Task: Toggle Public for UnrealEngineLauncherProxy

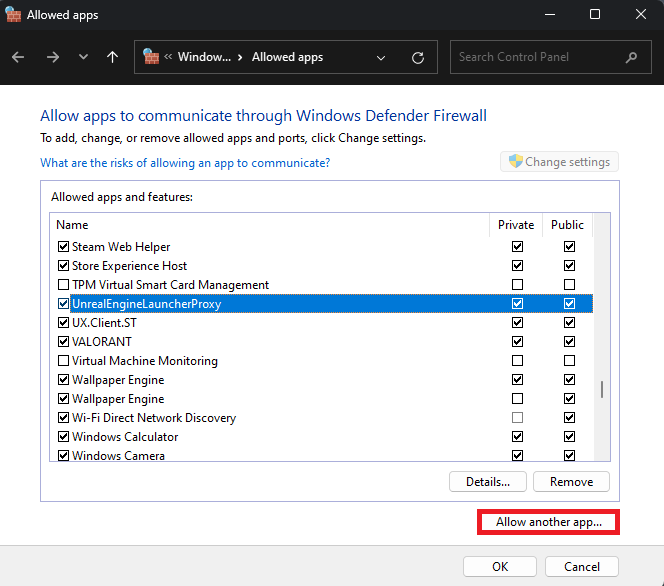Action: coord(569,304)
